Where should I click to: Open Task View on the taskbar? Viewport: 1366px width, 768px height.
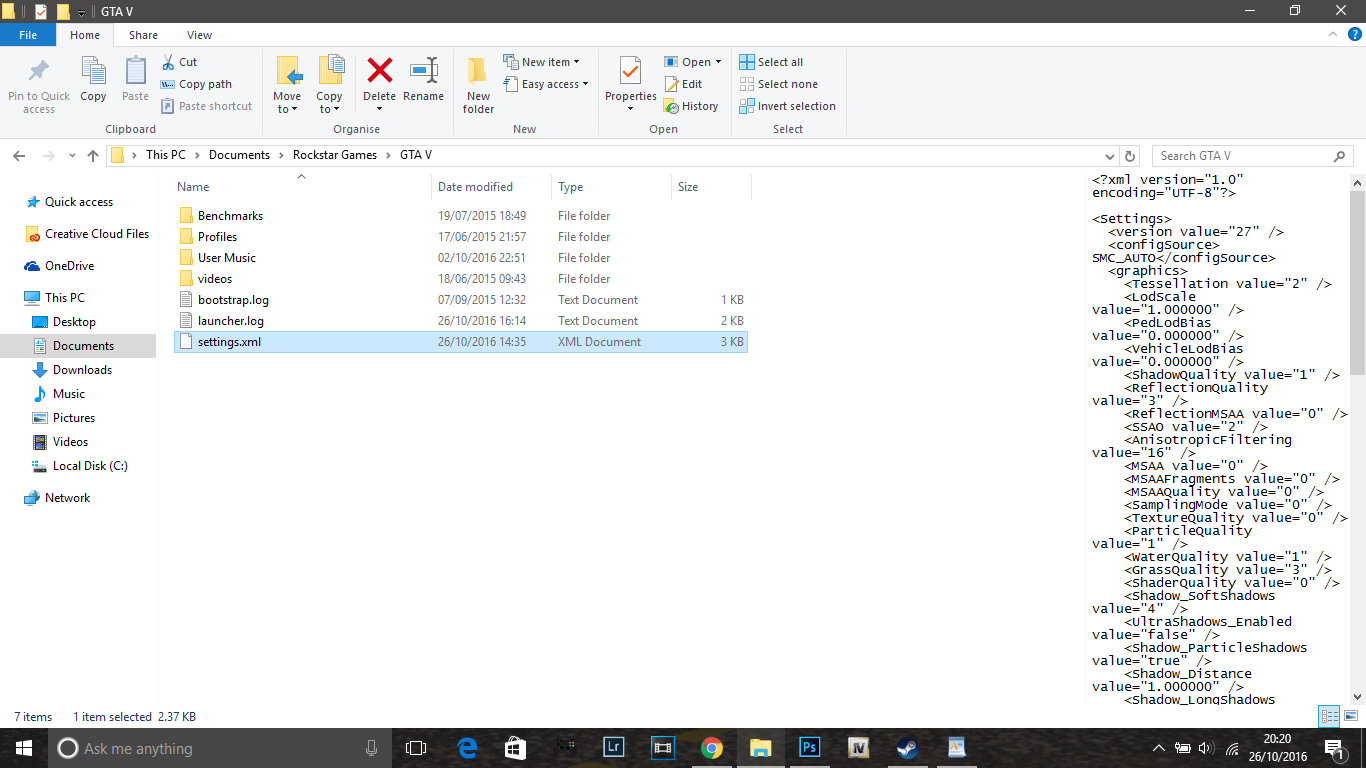click(x=416, y=748)
